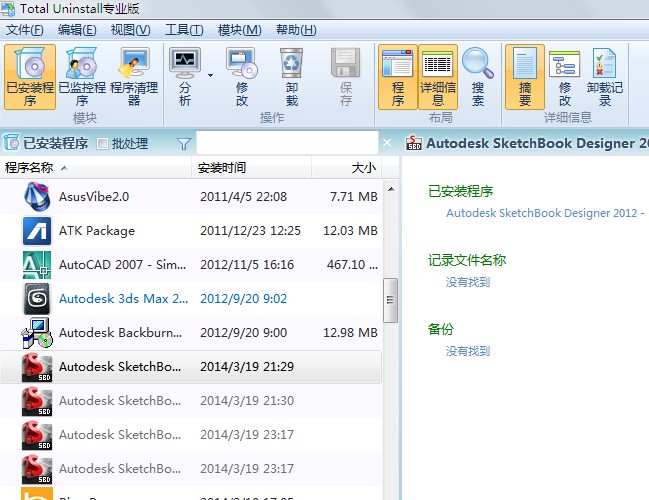
Task: Open the 编辑(E) menu
Action: tap(77, 30)
